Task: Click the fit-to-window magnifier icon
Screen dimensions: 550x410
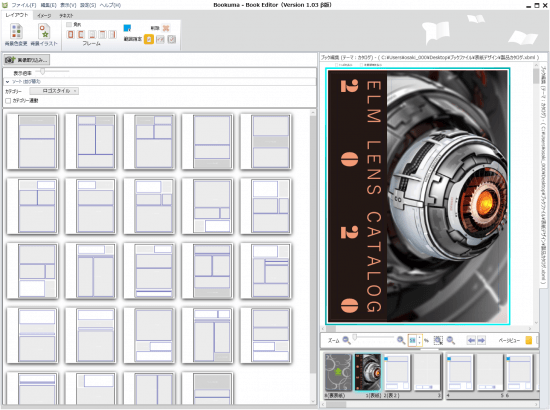Action: [x=451, y=340]
